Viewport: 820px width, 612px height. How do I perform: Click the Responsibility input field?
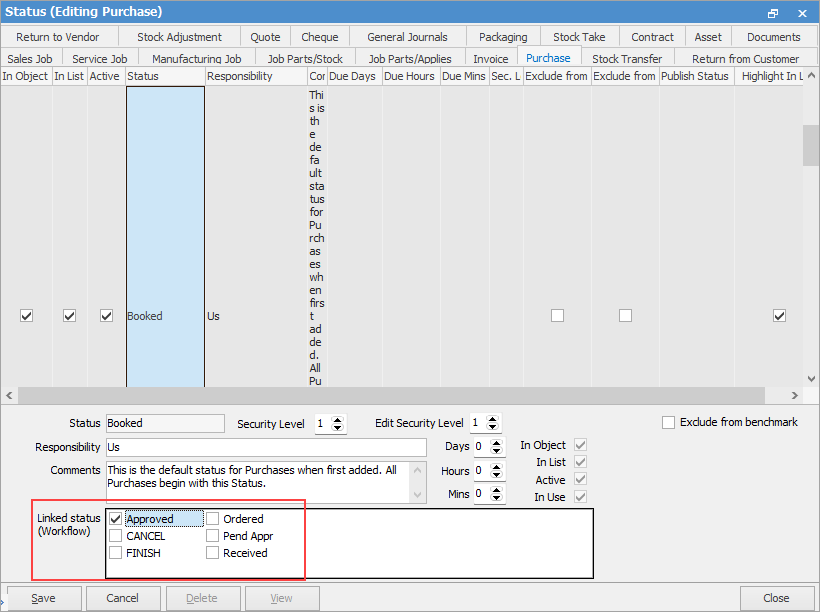265,447
